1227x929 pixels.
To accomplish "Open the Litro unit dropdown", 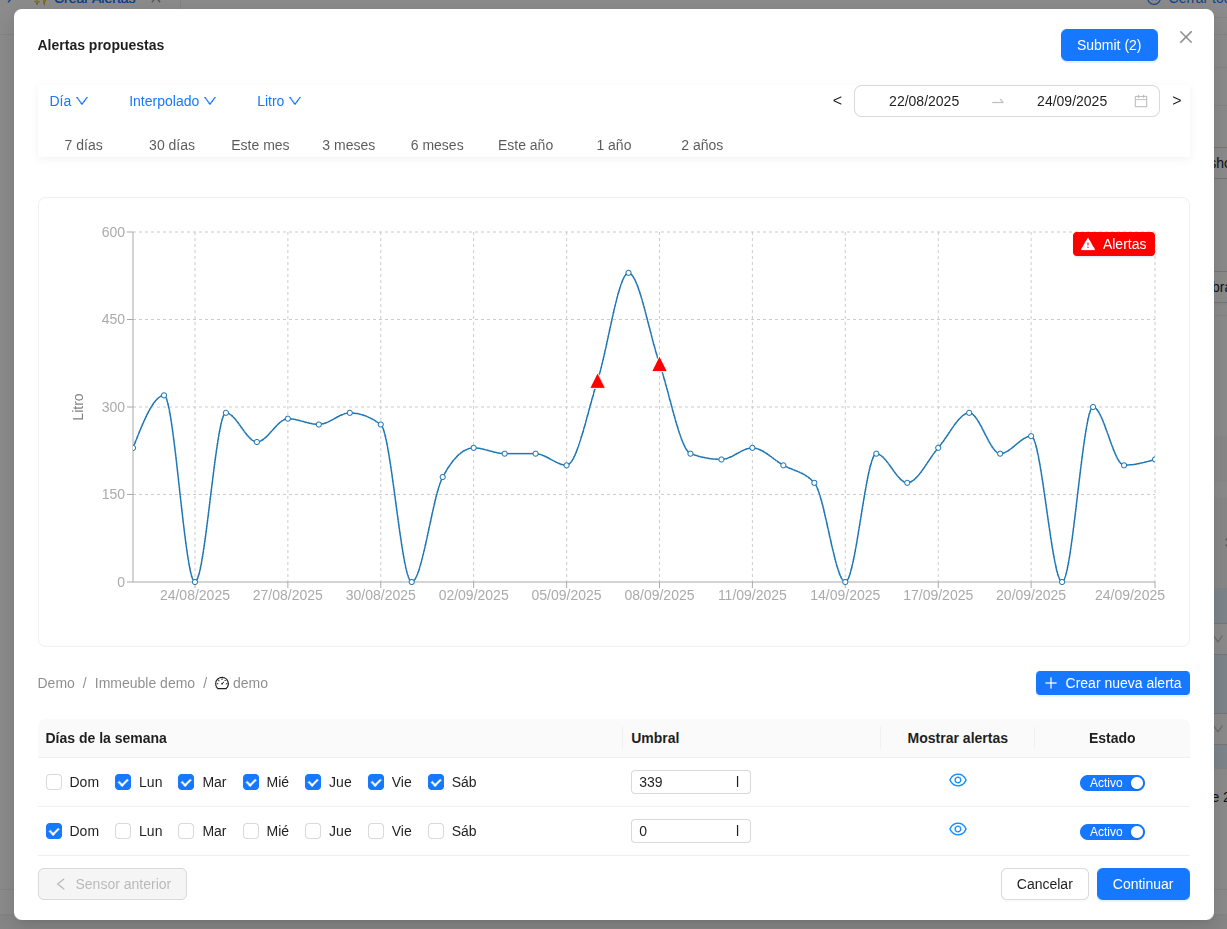I will click(x=278, y=101).
